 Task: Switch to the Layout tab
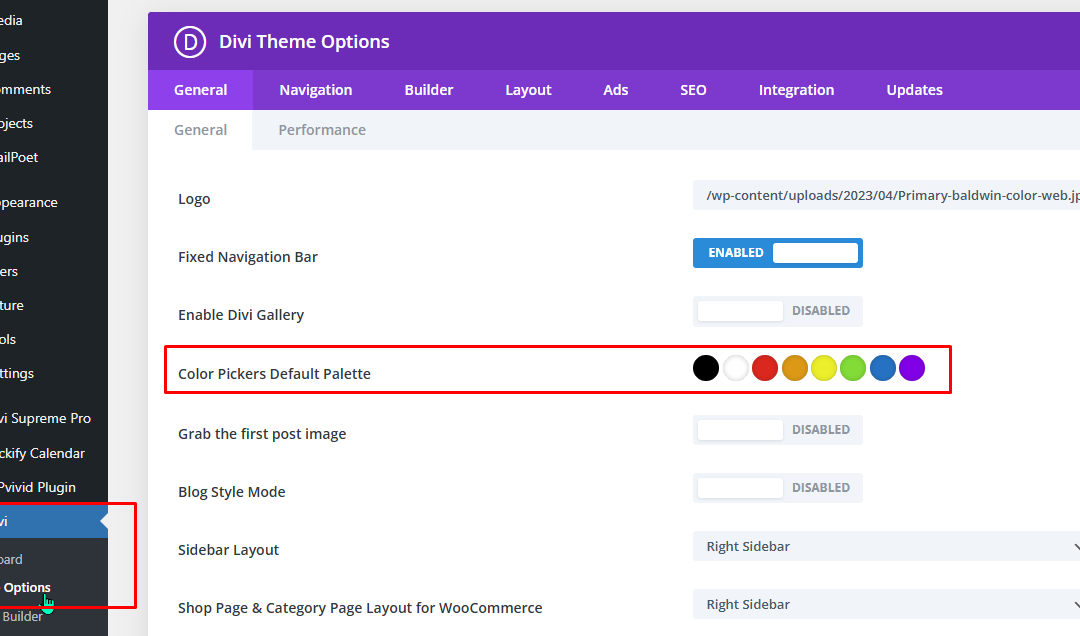[528, 90]
